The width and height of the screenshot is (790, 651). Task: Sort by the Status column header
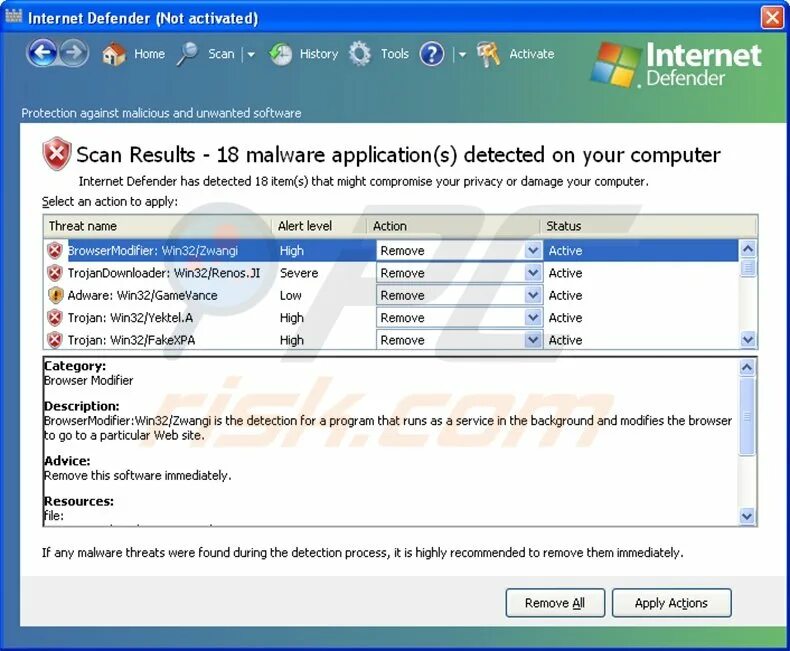[648, 226]
